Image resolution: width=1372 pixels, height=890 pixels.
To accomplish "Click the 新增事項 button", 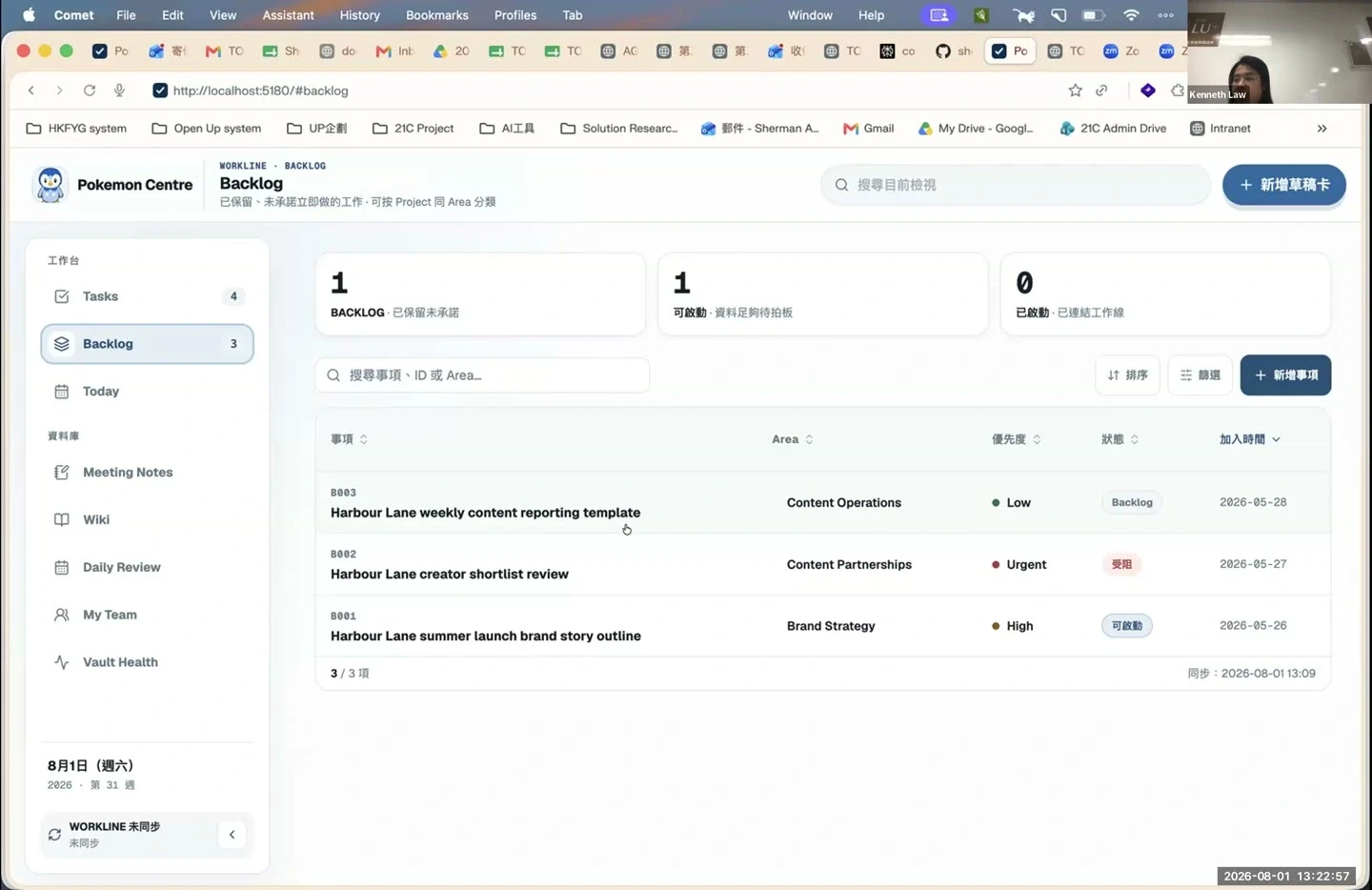I will [1285, 375].
